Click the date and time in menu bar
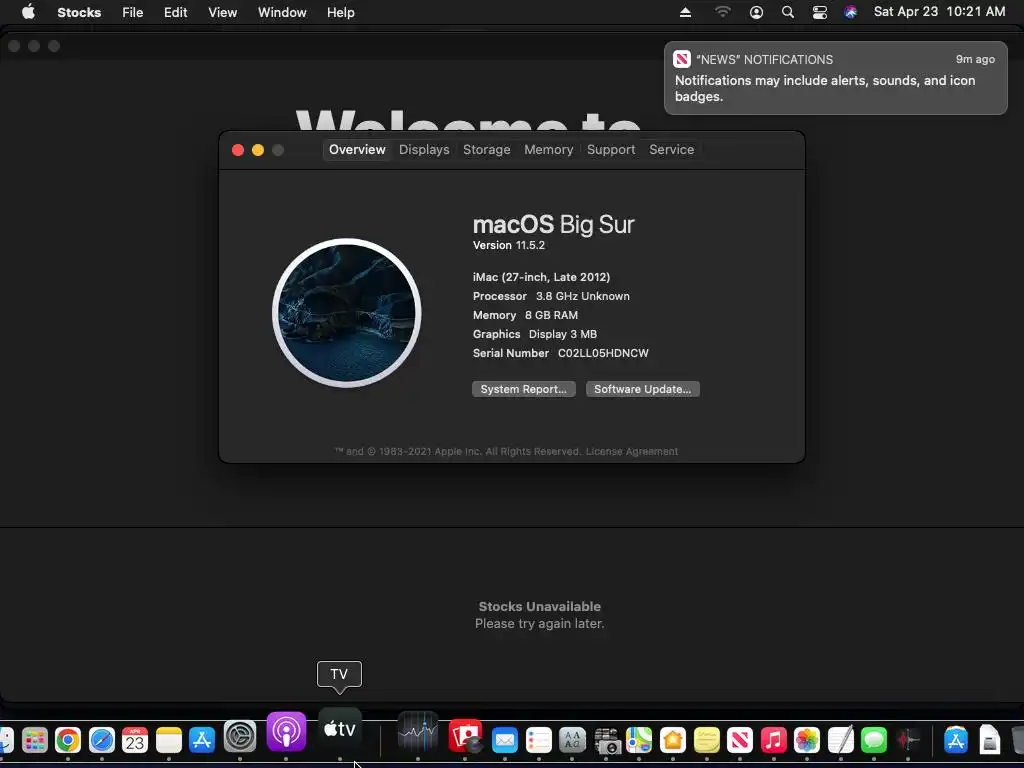The image size is (1024, 768). tap(939, 12)
